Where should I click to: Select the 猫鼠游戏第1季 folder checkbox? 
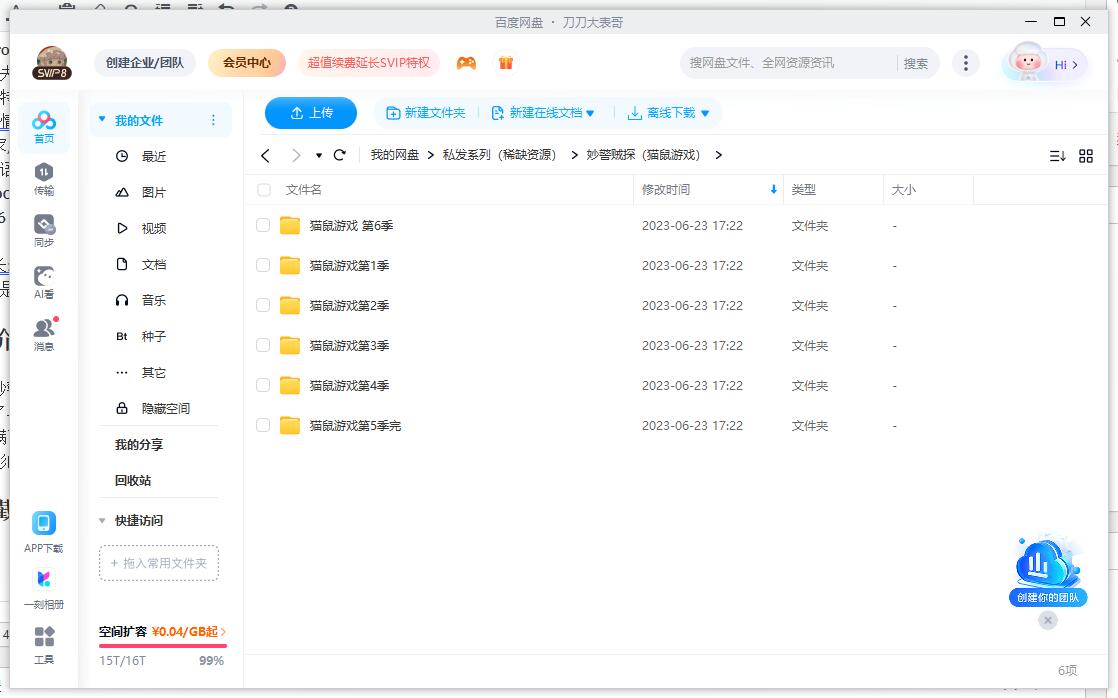[262, 266]
